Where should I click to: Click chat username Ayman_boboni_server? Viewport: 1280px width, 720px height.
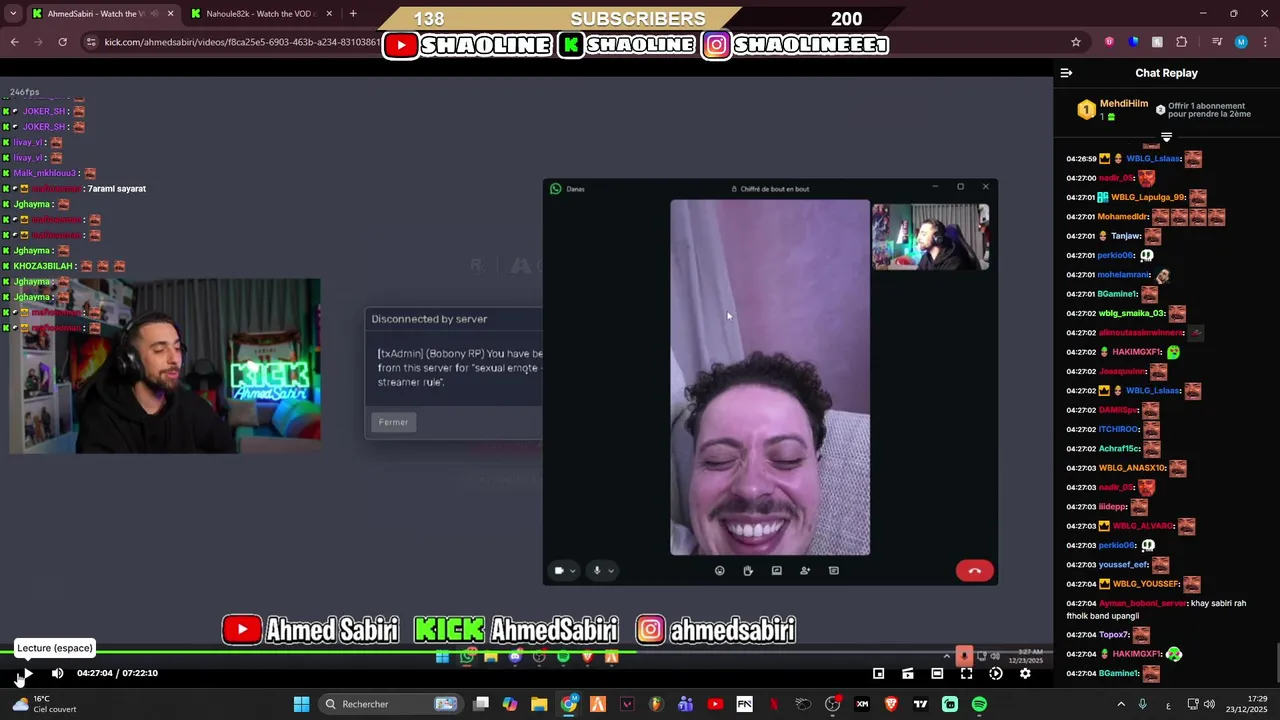tap(1143, 603)
